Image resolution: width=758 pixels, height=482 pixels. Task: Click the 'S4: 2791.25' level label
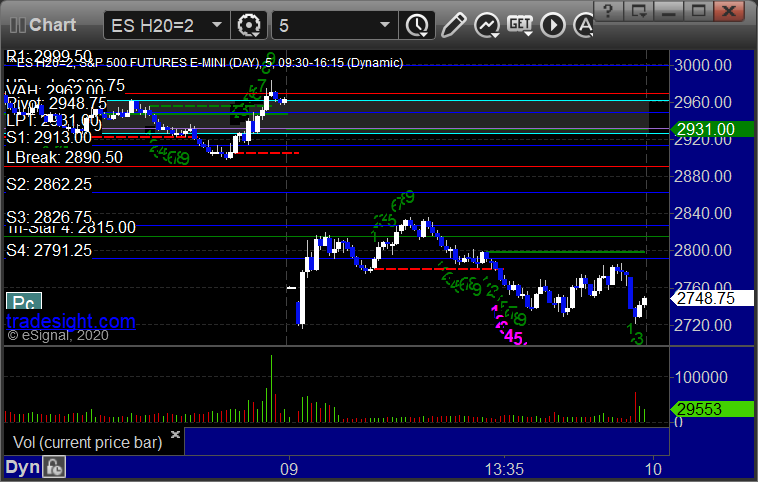point(49,250)
